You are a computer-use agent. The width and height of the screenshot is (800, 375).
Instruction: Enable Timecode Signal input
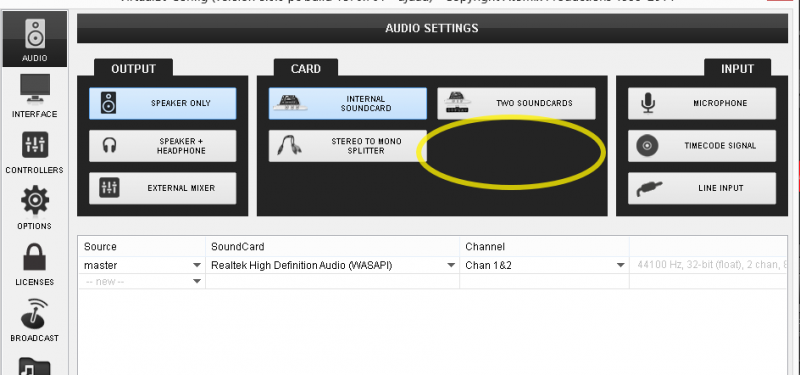(x=702, y=146)
